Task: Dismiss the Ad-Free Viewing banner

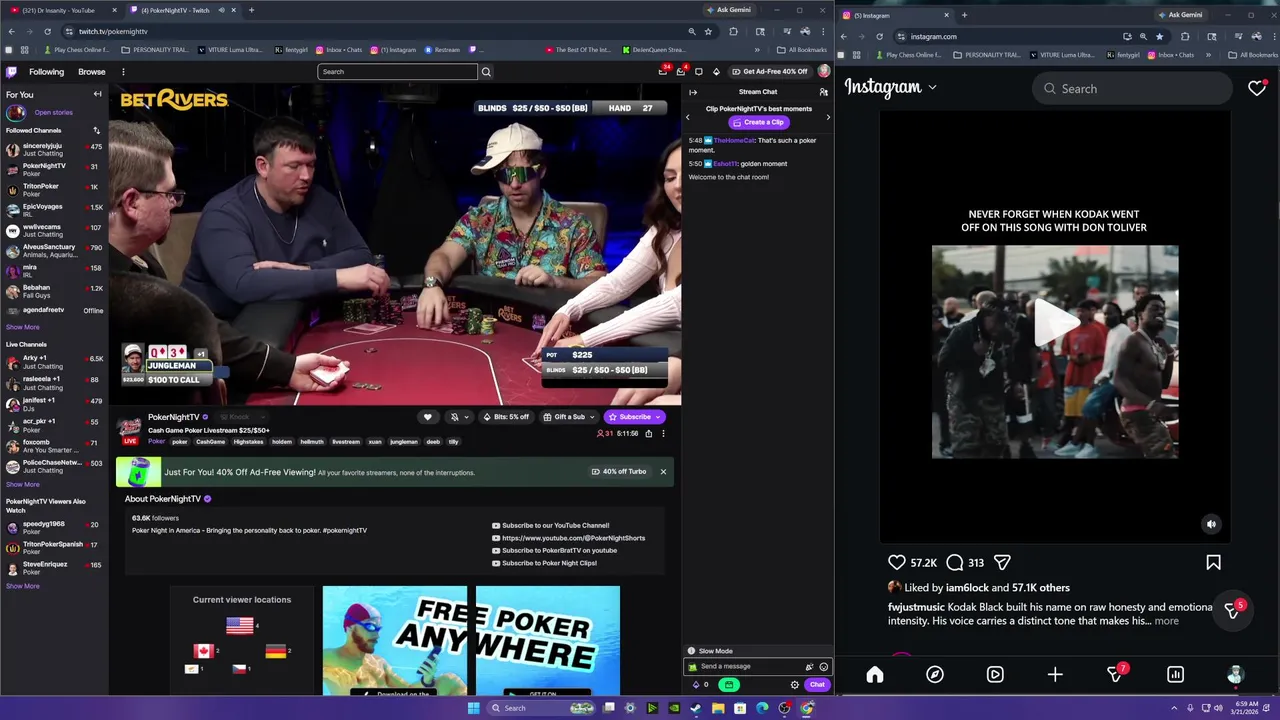Action: coord(663,472)
